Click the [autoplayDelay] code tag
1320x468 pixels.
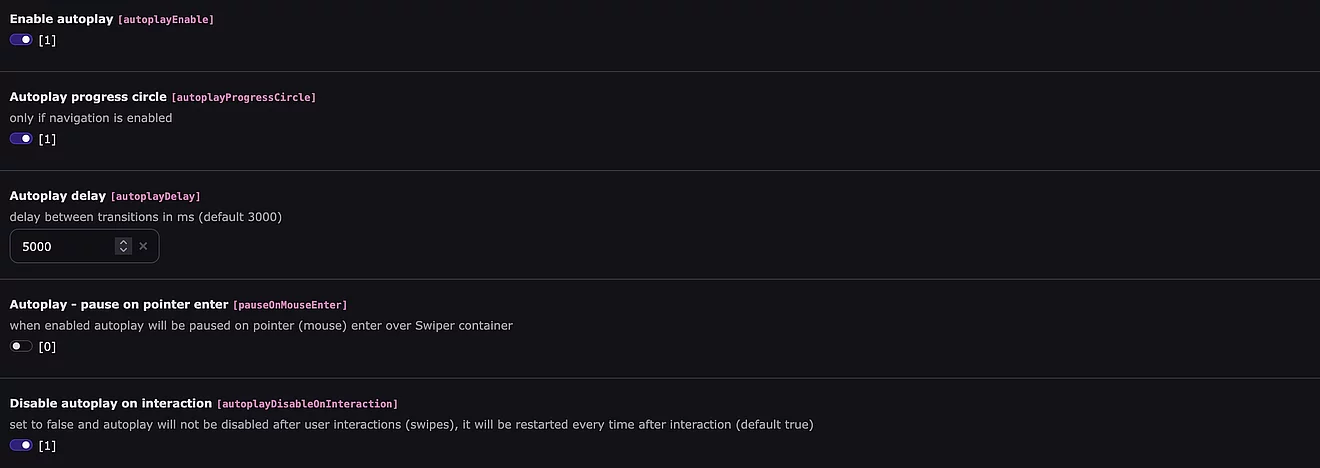click(155, 197)
